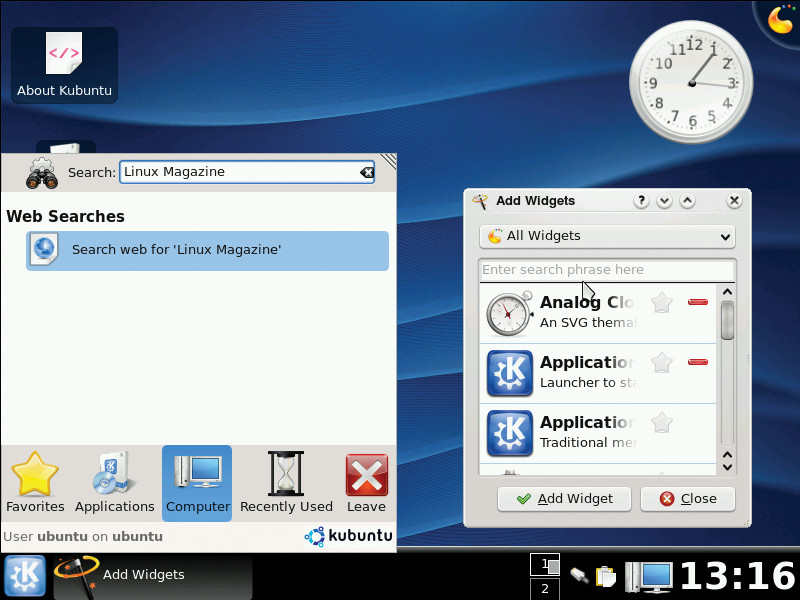Select the Computer tab
Image resolution: width=800 pixels, height=600 pixels.
tap(197, 483)
